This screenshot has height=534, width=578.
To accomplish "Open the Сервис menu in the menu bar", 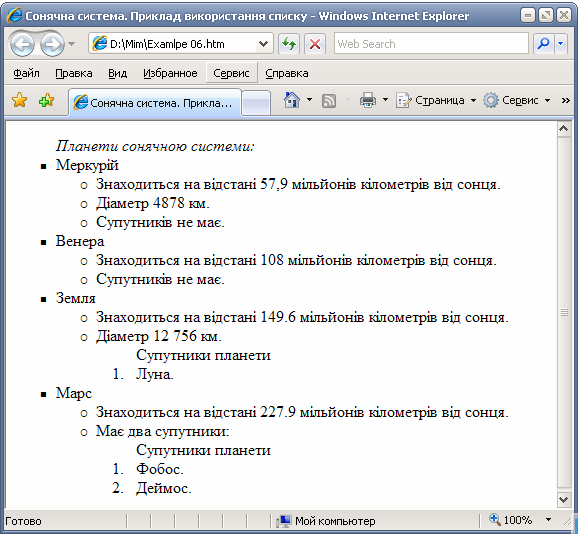I will 231,73.
